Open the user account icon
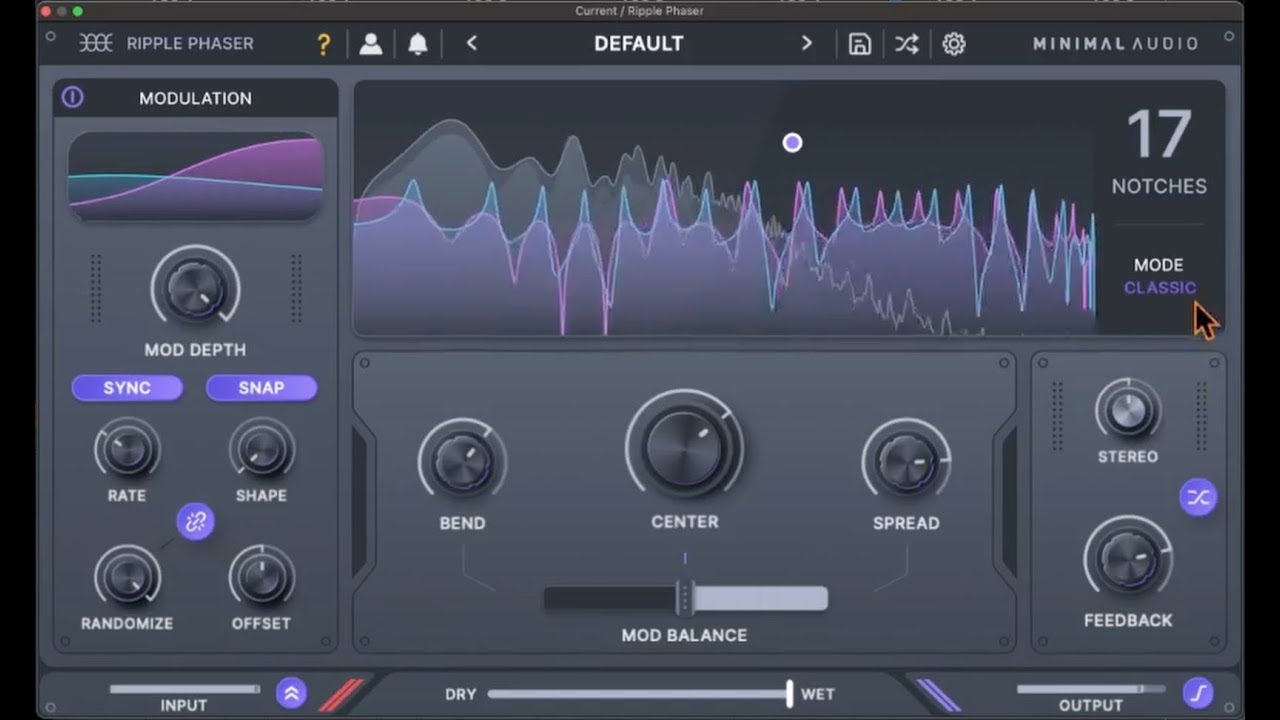1280x720 pixels. click(371, 44)
